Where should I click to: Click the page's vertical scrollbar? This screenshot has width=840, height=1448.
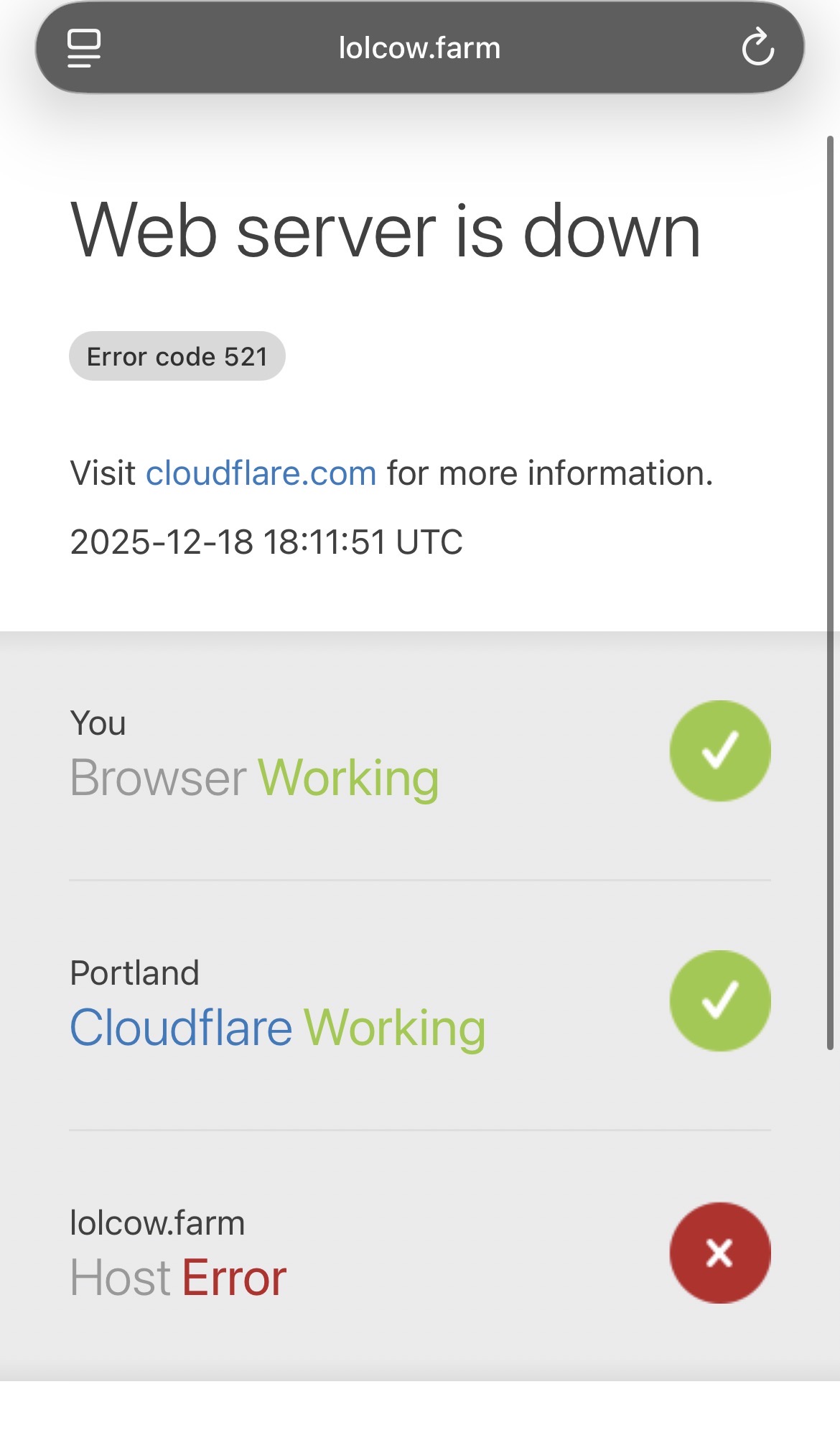[830, 589]
